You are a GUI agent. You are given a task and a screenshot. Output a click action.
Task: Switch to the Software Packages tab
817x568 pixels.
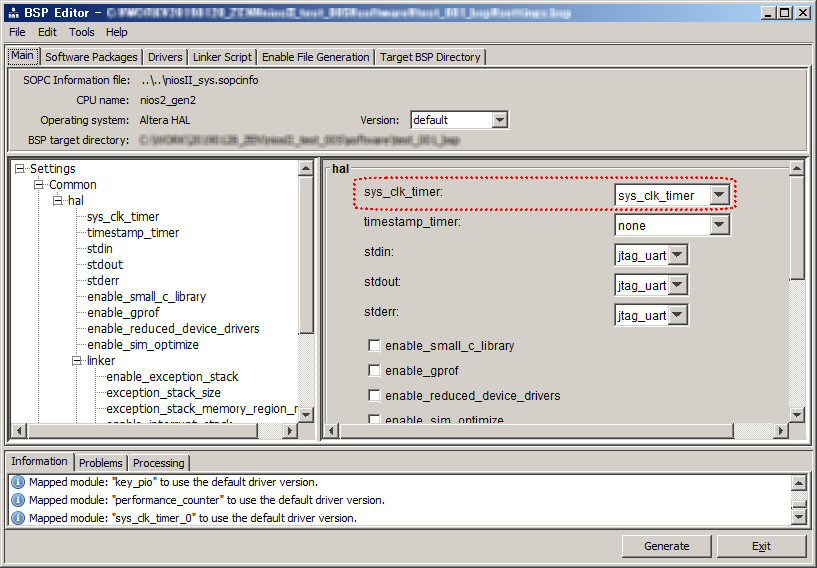pos(91,57)
